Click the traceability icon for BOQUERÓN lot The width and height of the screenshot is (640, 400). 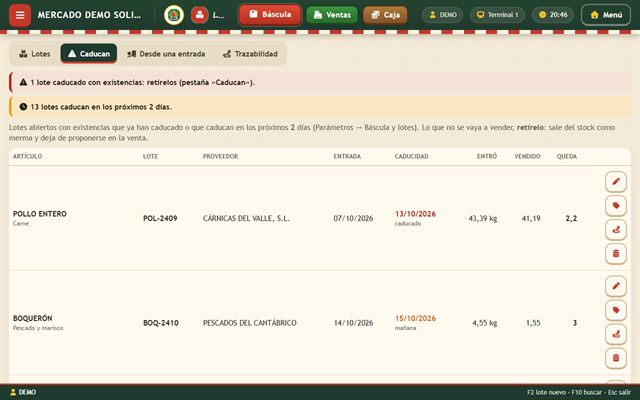[616, 334]
